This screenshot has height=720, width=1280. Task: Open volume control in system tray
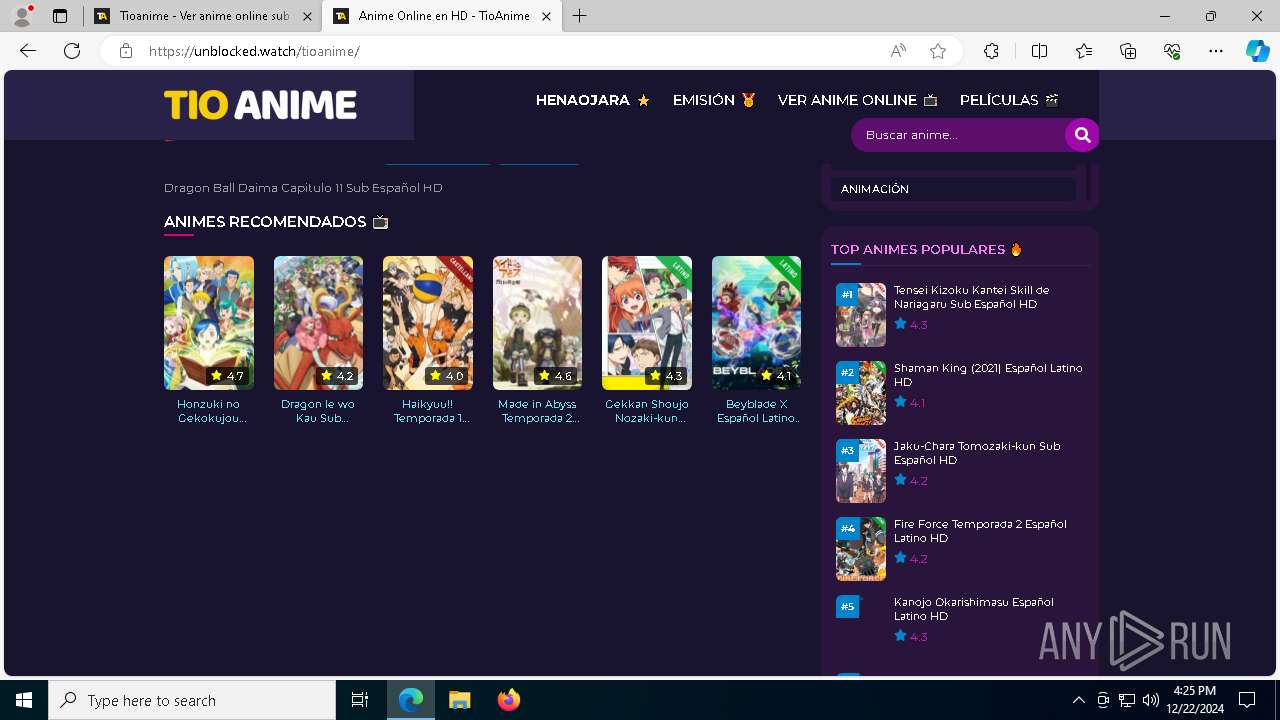1150,700
